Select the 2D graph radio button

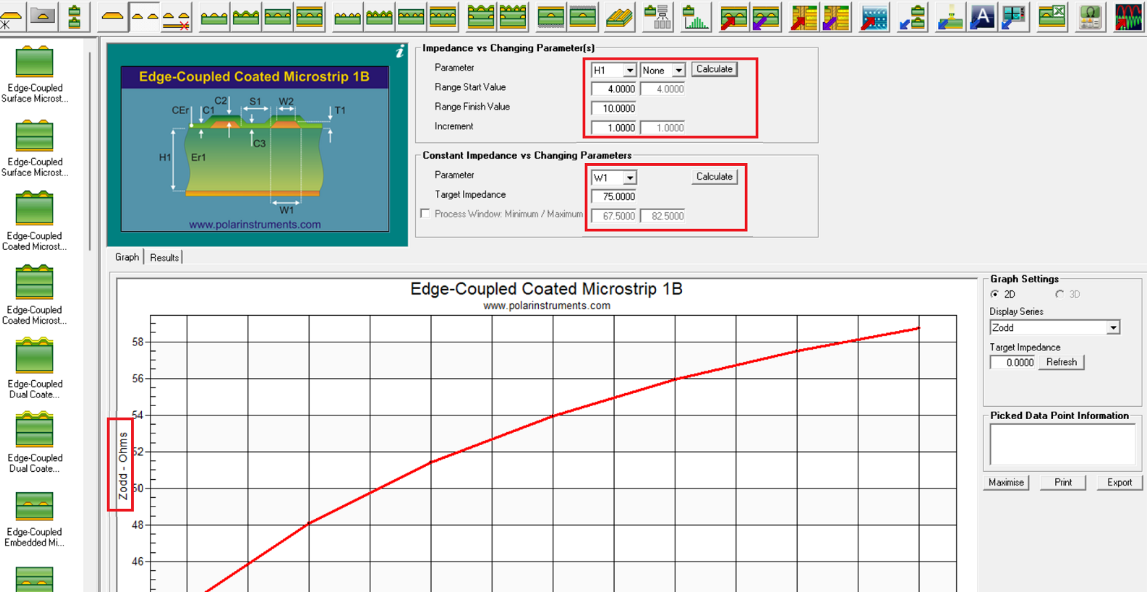tap(994, 294)
